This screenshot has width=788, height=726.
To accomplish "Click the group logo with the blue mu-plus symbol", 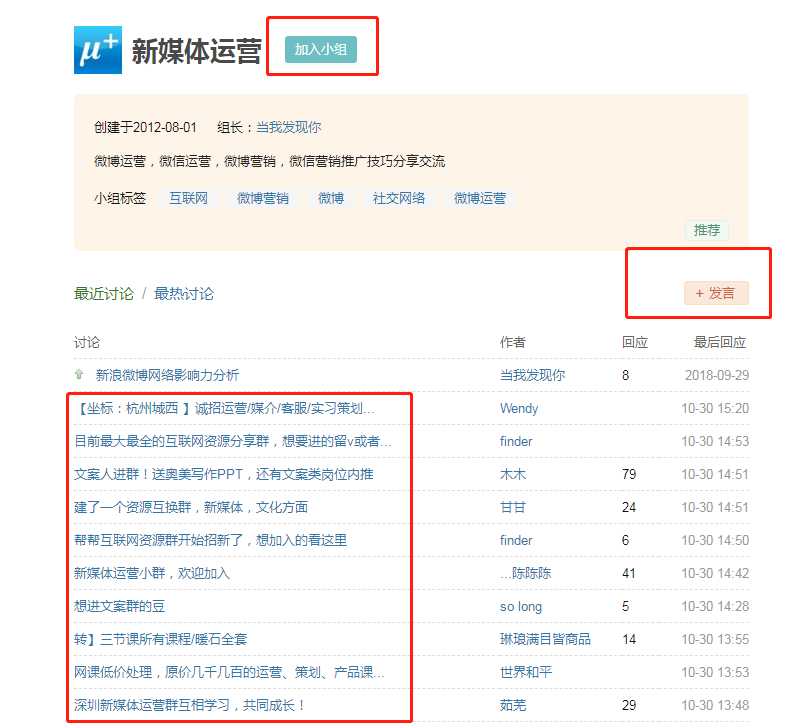I will pyautogui.click(x=98, y=50).
